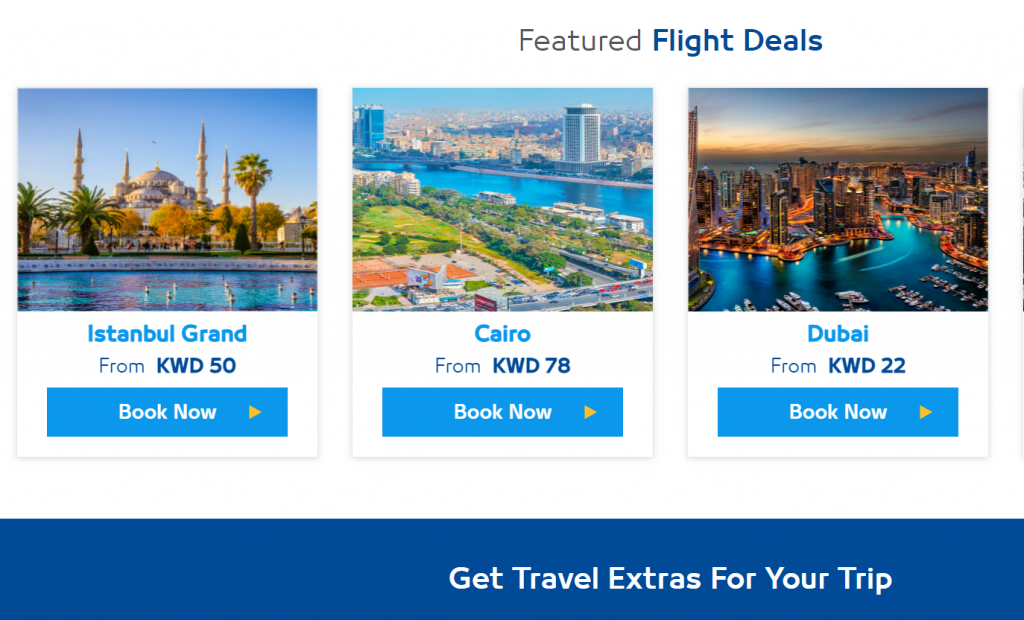Open the Istanbul mosque photo
Screen dimensions: 1024x620
(167, 199)
